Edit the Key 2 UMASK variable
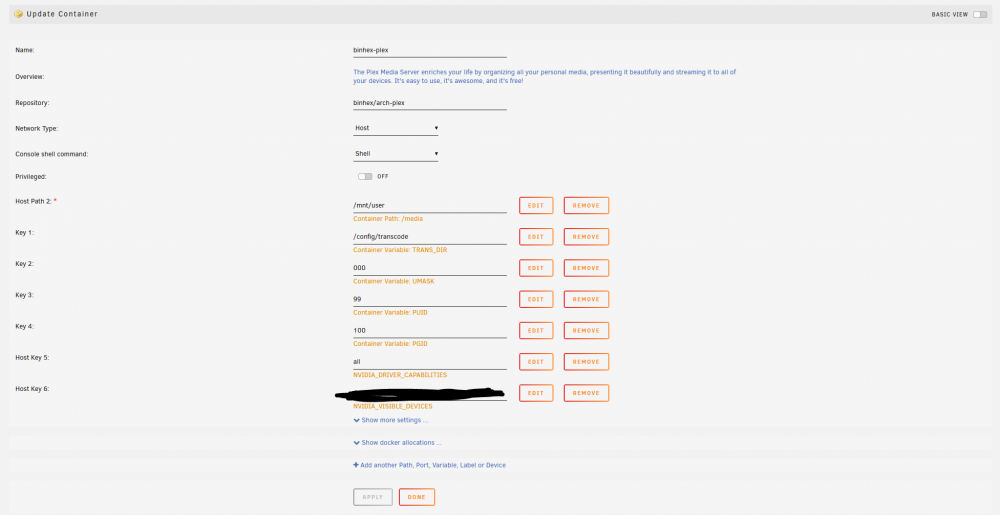 coord(536,268)
